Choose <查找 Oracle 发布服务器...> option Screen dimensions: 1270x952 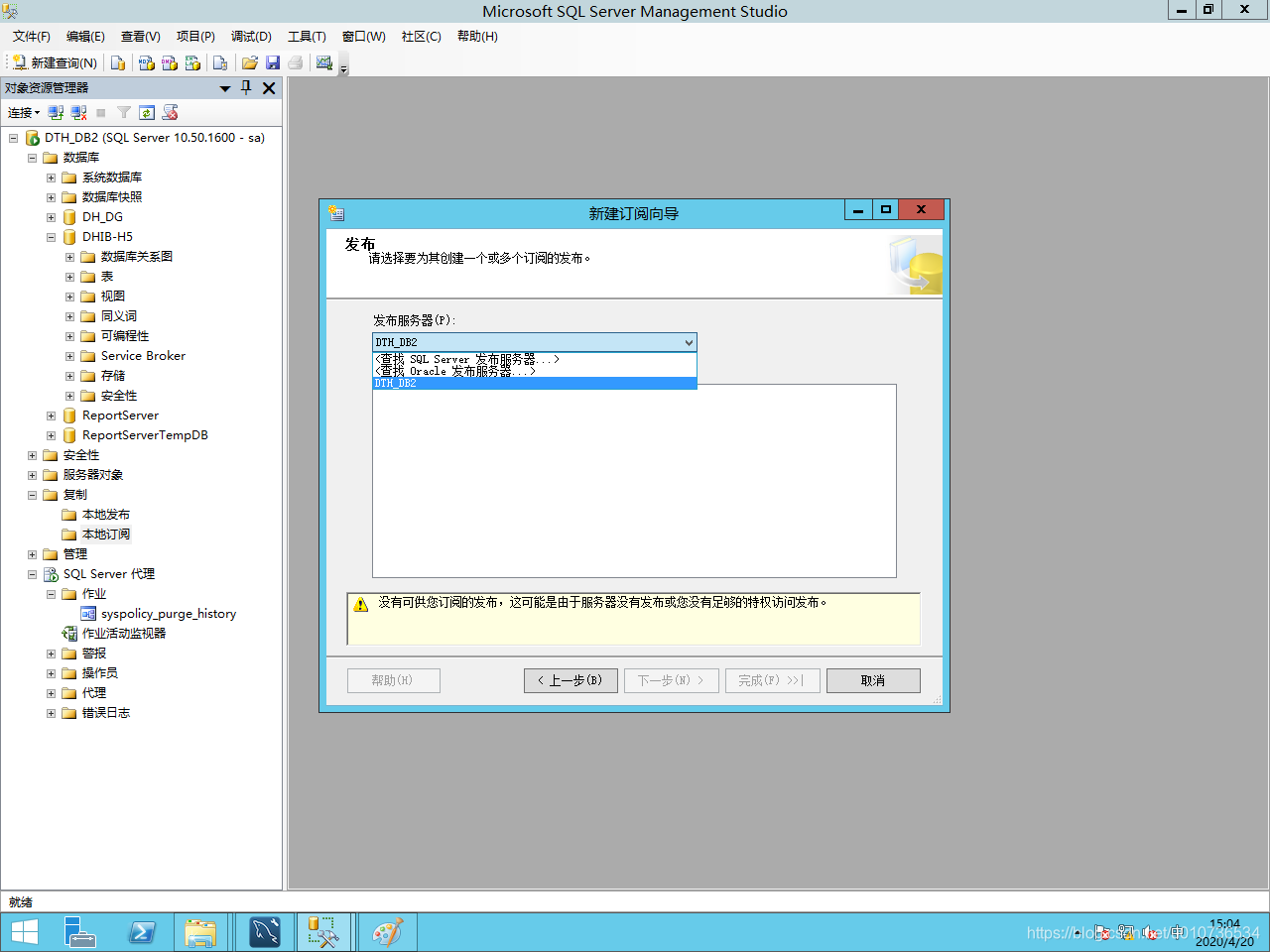click(535, 371)
